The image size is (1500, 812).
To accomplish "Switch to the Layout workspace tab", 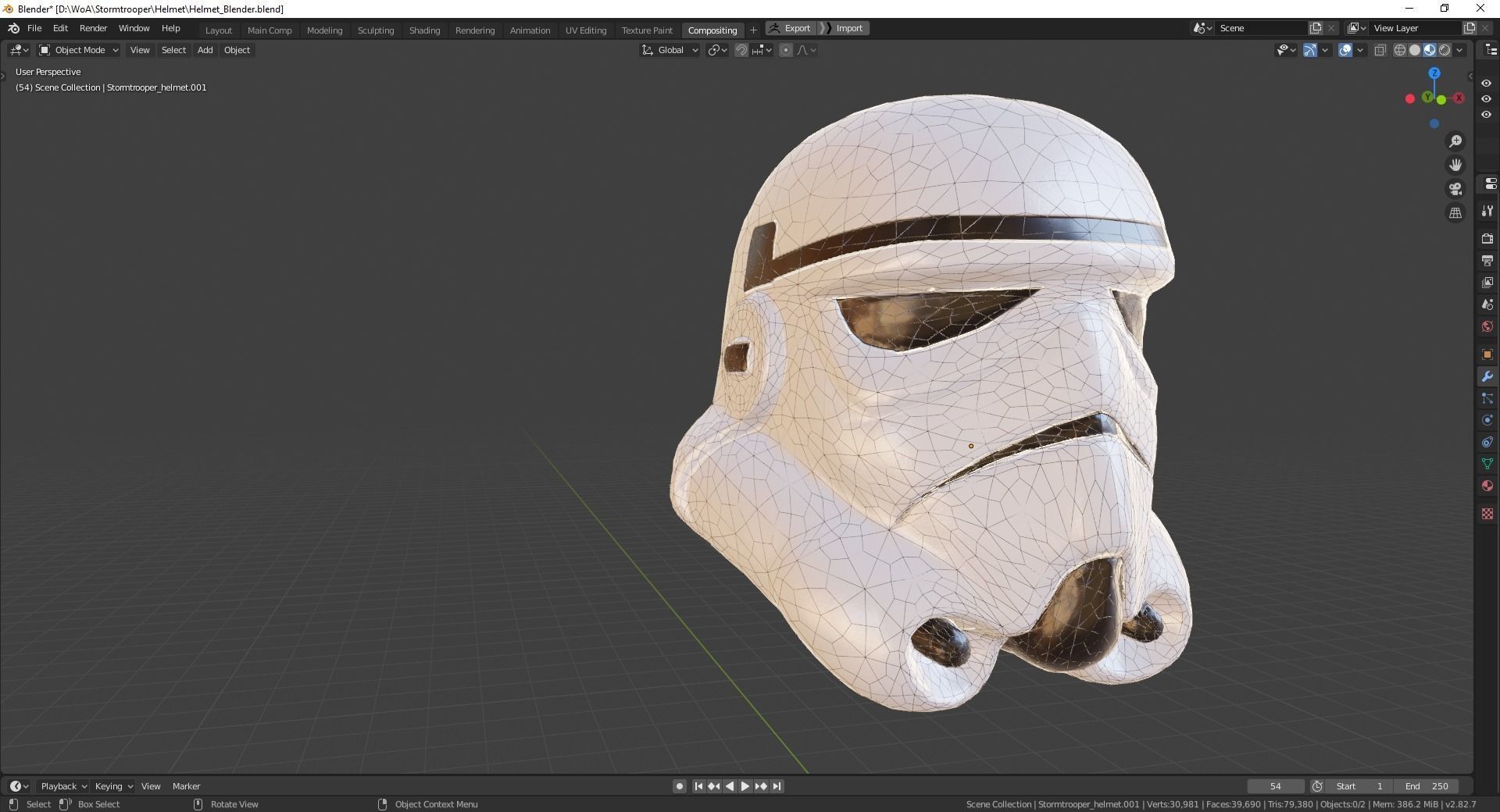I will (219, 30).
